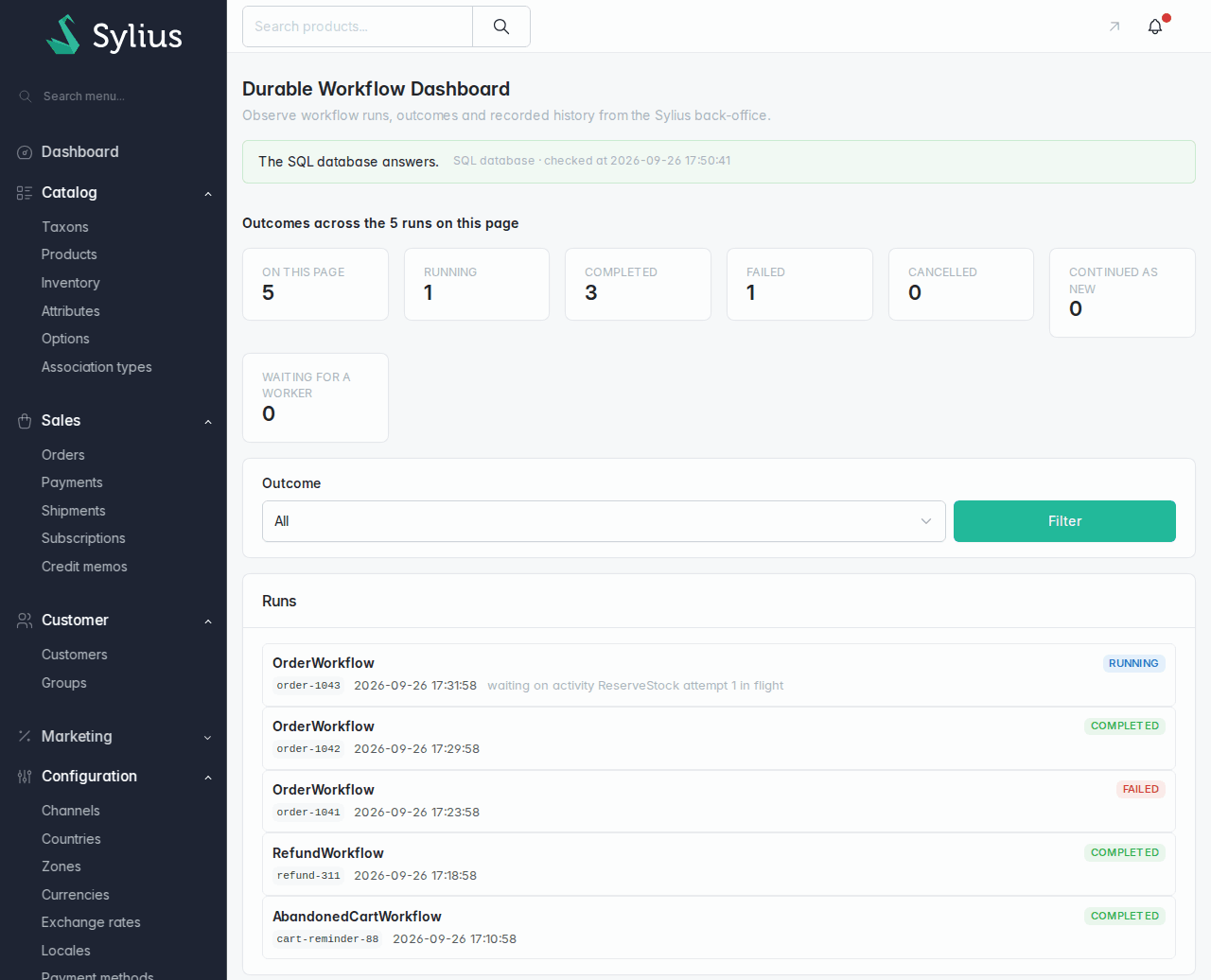Open Subscriptions in the Sales menu
The height and width of the screenshot is (980, 1211).
83,538
